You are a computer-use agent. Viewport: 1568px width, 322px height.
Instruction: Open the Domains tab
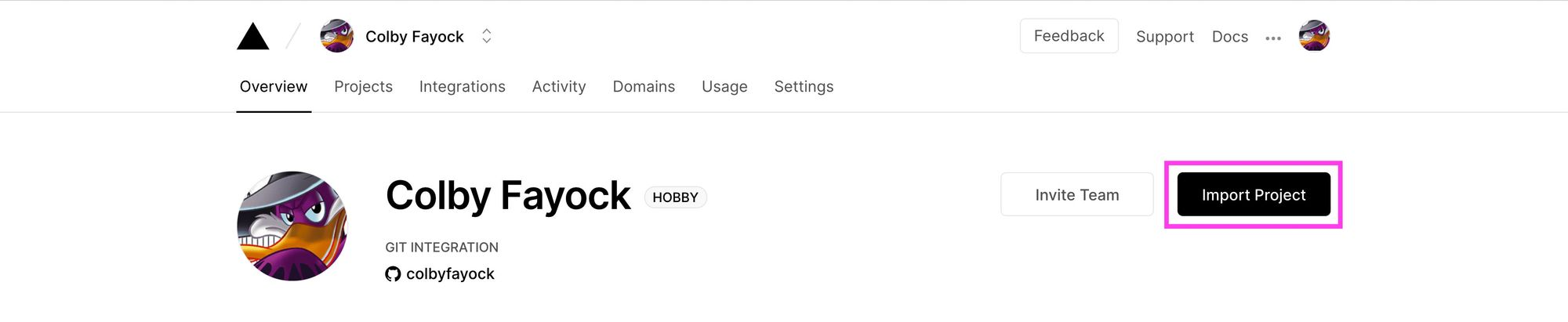644,86
